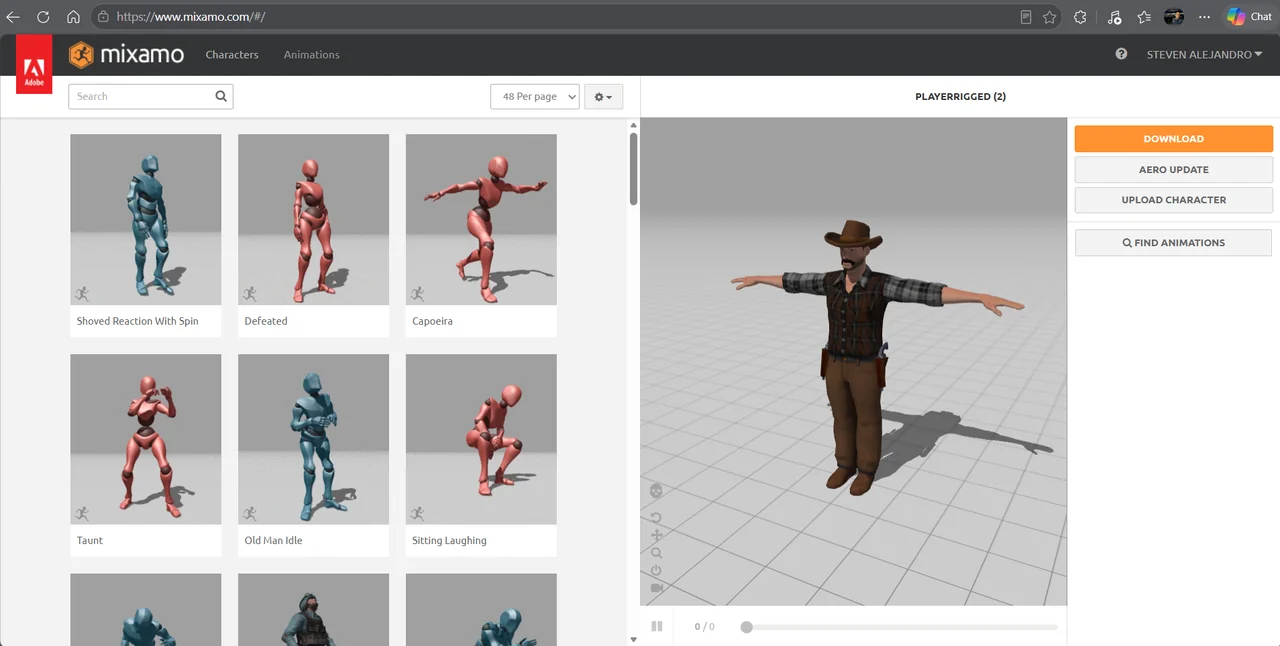Expand the STEVEN ALEJANDRO account menu
The height and width of the screenshot is (646, 1280).
1204,55
